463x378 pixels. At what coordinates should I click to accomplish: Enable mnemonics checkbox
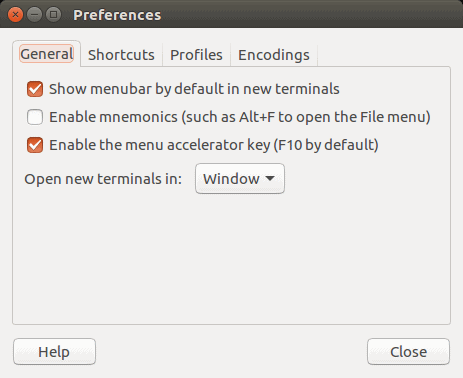(x=35, y=117)
